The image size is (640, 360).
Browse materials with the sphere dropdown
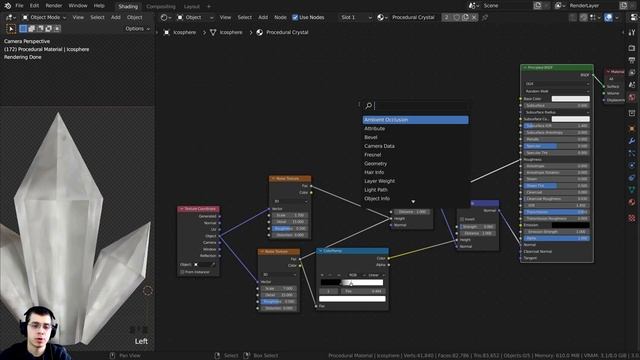pyautogui.click(x=382, y=18)
